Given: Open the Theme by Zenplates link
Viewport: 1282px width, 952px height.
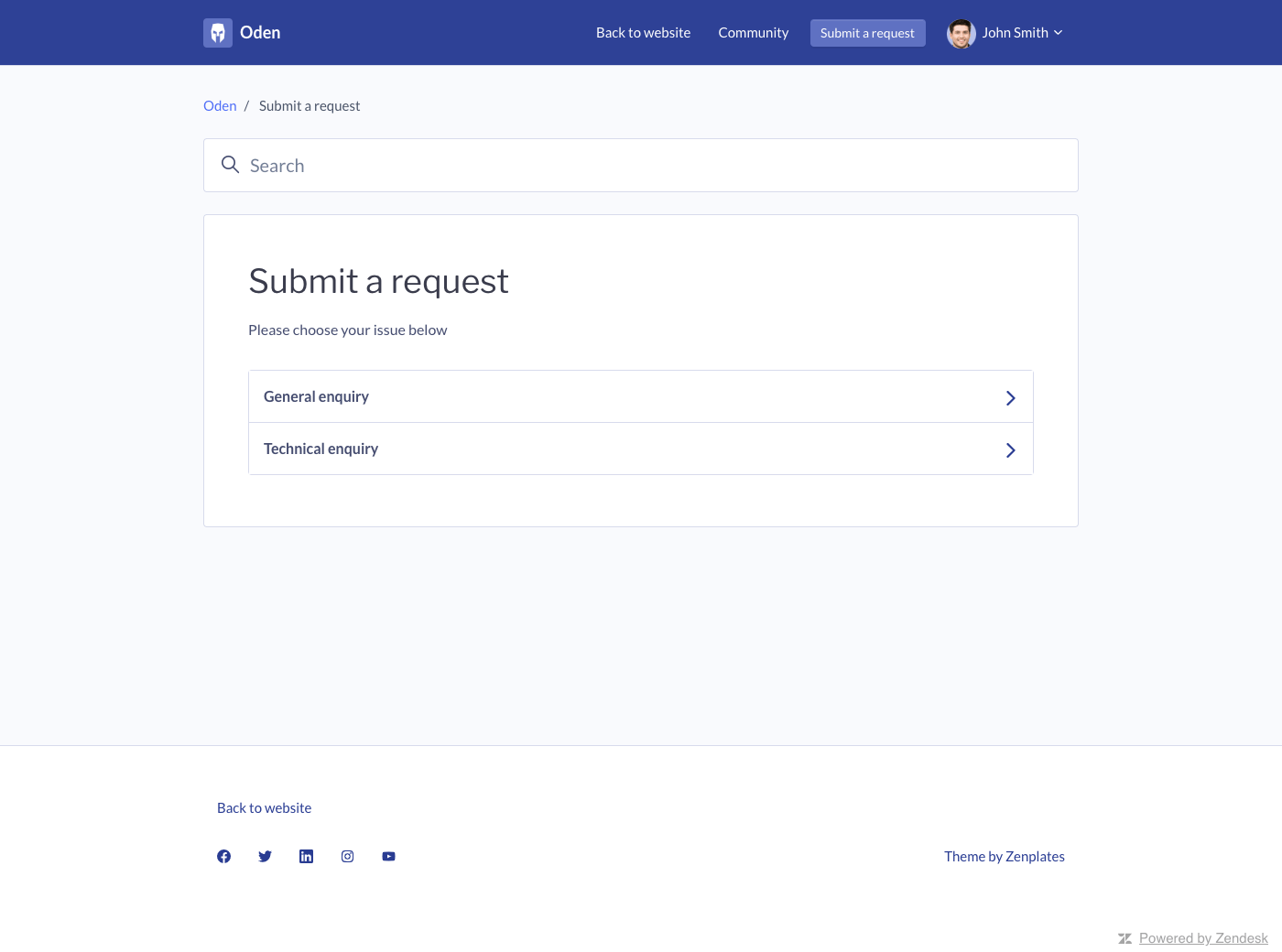Looking at the screenshot, I should [1004, 857].
